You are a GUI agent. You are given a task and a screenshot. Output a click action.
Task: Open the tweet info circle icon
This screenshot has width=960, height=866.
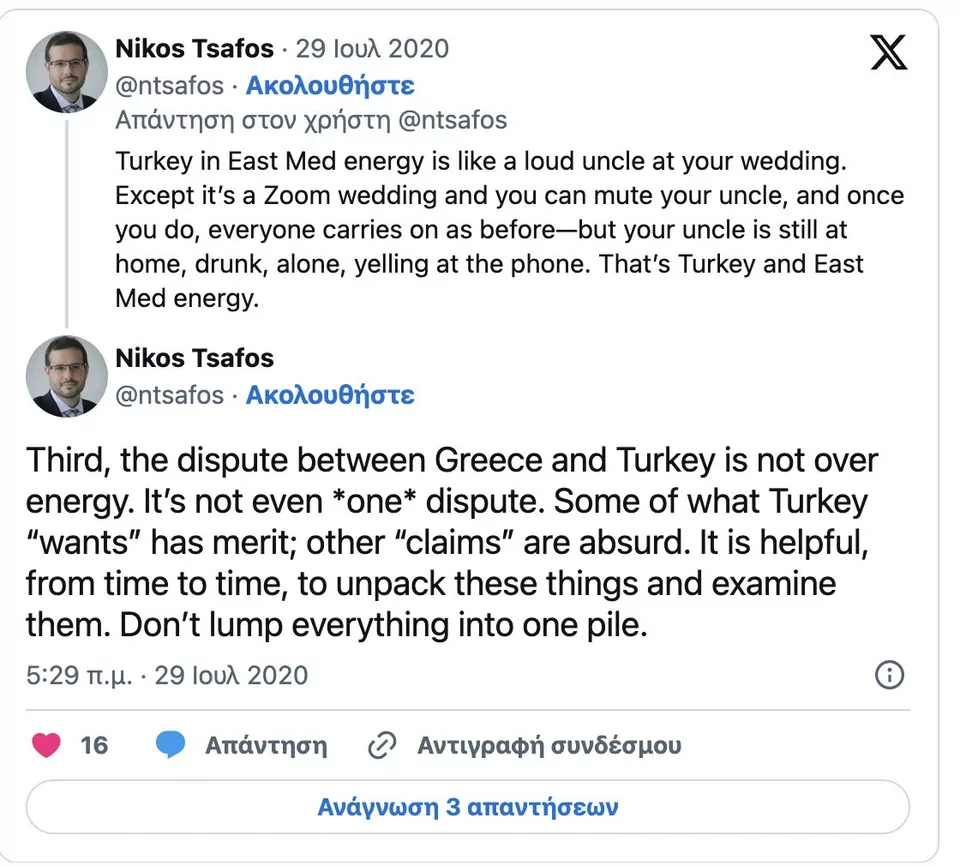point(889,675)
